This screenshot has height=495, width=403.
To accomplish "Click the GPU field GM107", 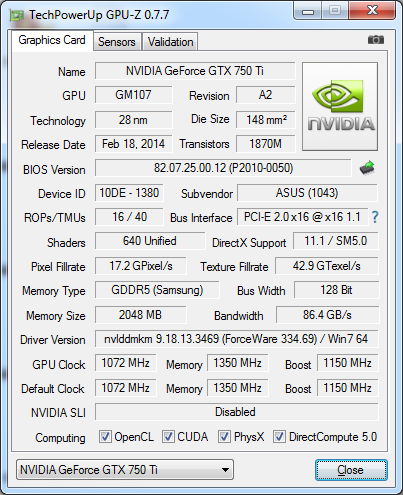I will 133,95.
